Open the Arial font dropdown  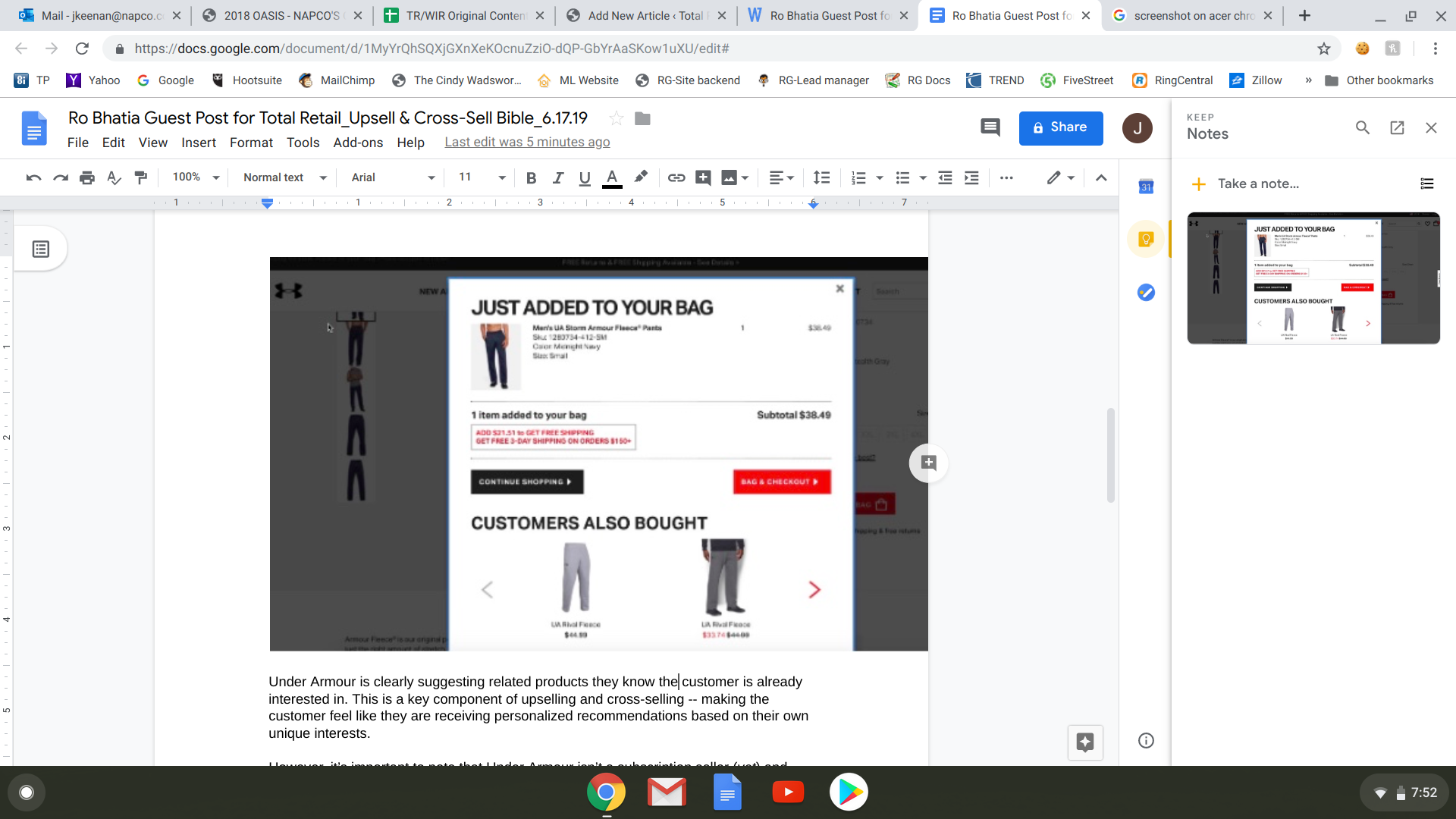[393, 177]
